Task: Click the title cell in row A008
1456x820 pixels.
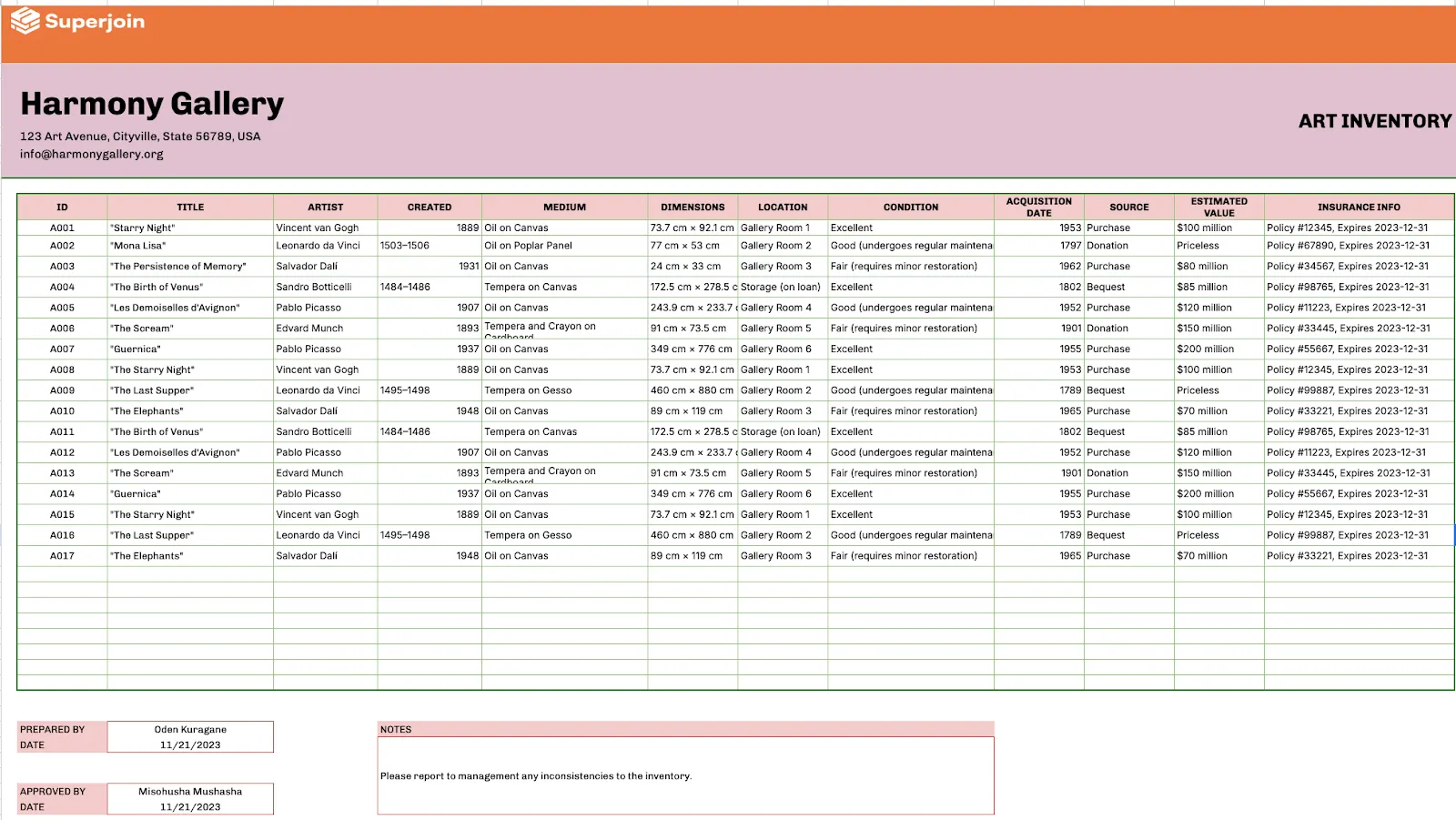Action: (x=190, y=370)
